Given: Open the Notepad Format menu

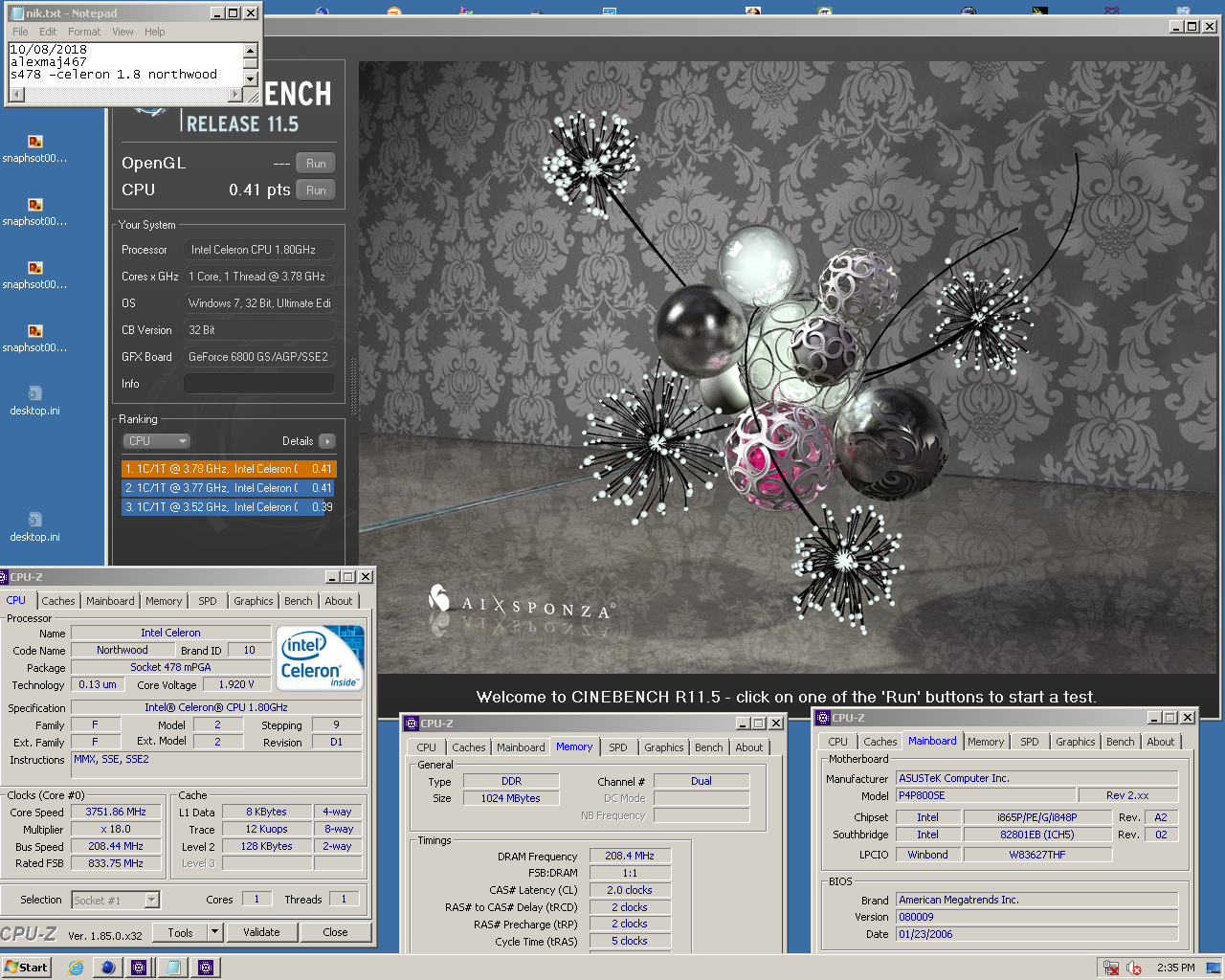Looking at the screenshot, I should [x=84, y=32].
